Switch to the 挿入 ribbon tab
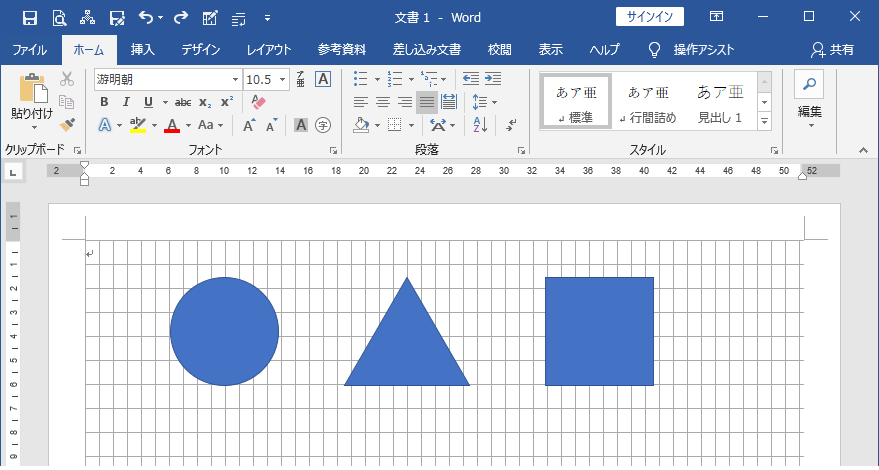The image size is (879, 470). [x=143, y=49]
